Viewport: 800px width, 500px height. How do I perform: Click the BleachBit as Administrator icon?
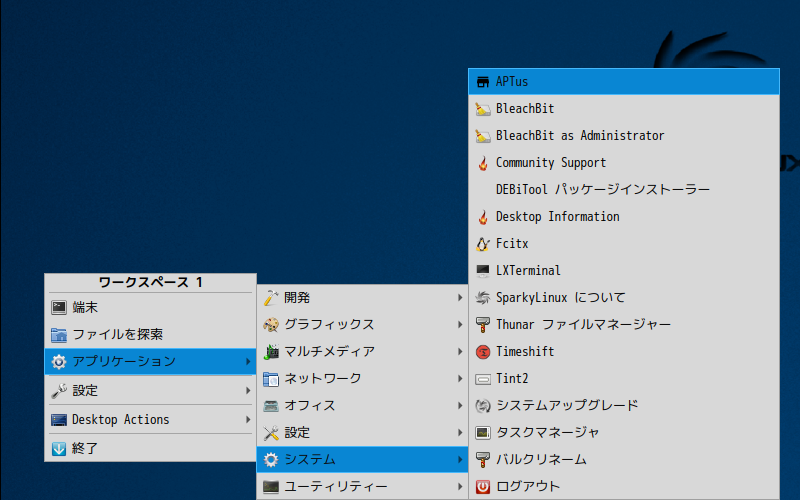click(x=483, y=136)
